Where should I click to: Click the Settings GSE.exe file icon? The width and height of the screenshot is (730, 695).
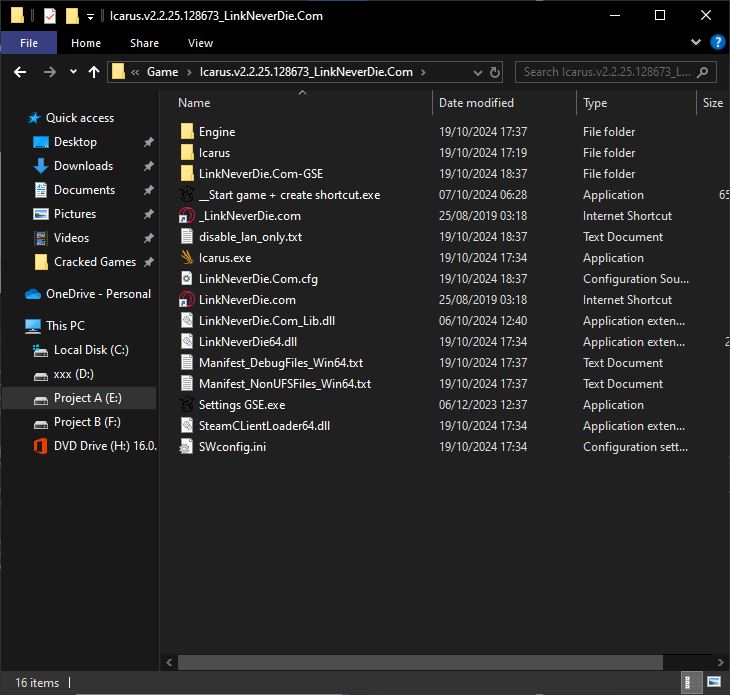186,405
